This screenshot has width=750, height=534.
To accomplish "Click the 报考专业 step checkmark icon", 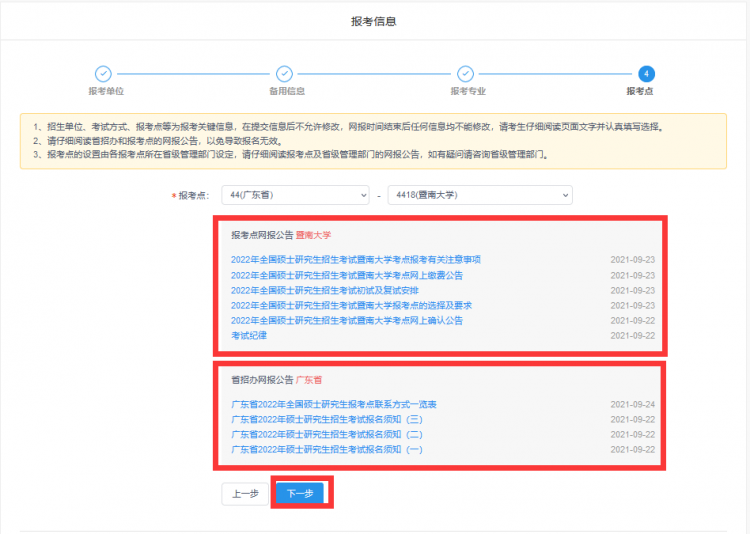I will pyautogui.click(x=465, y=74).
